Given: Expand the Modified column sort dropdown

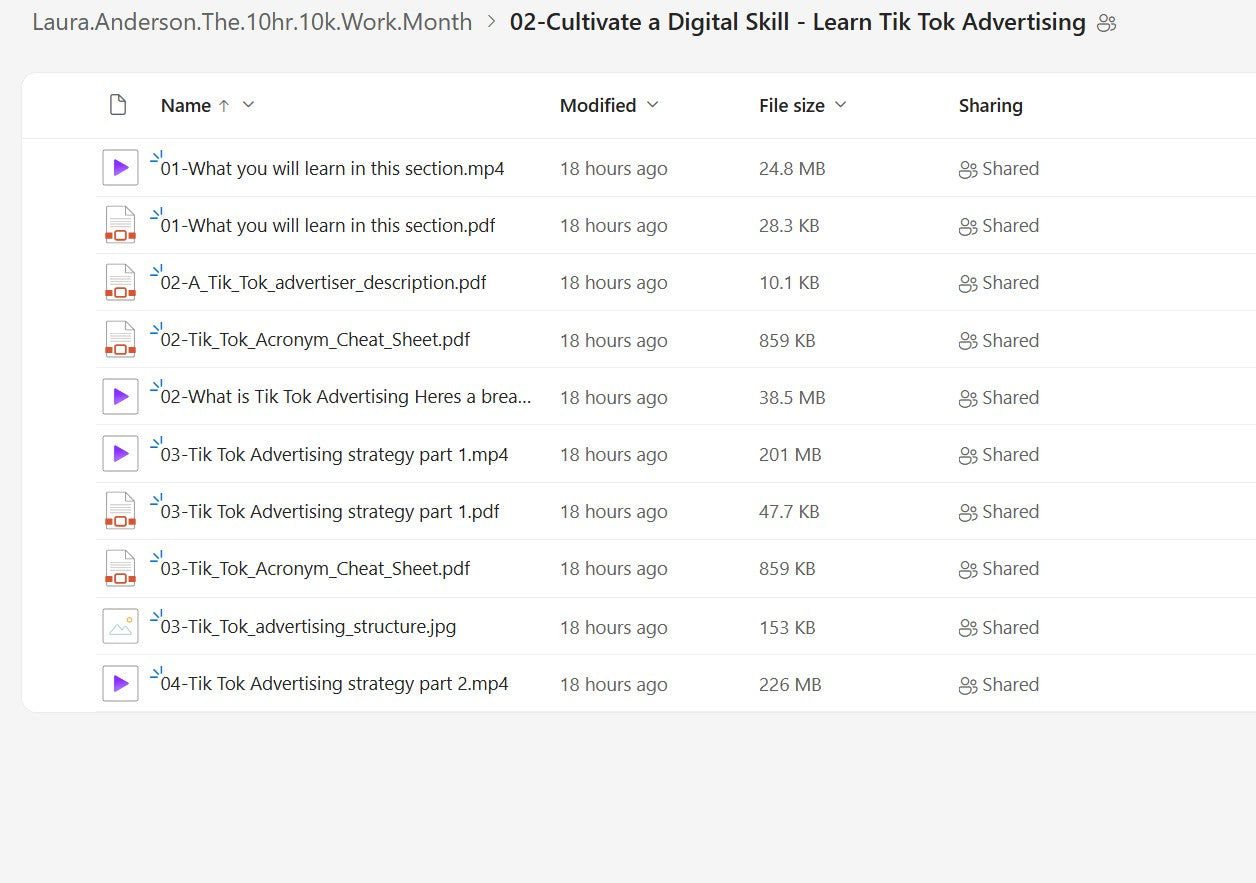Looking at the screenshot, I should pos(653,105).
